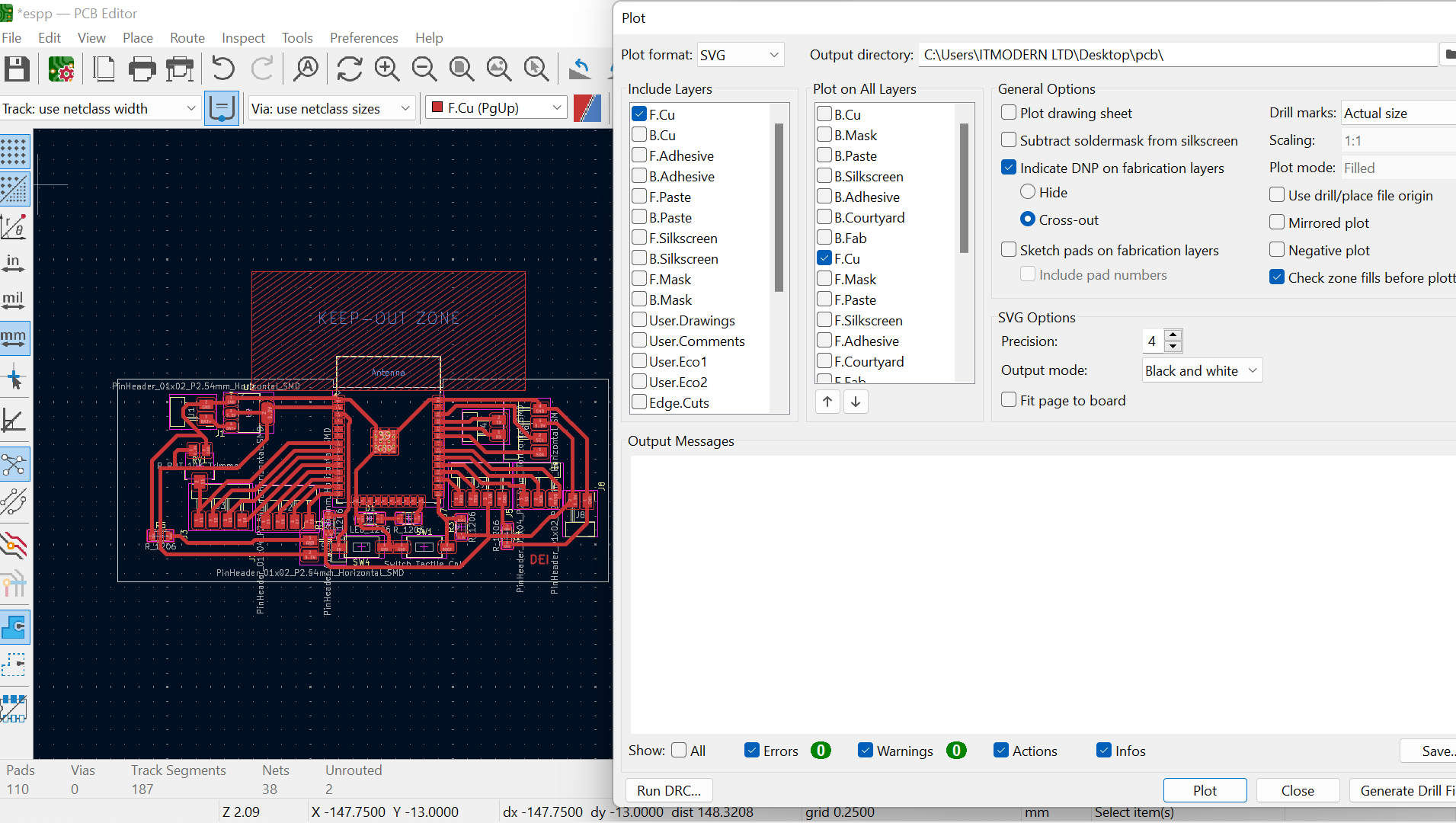
Task: Switch units to millimeters icon
Action: coord(14,338)
